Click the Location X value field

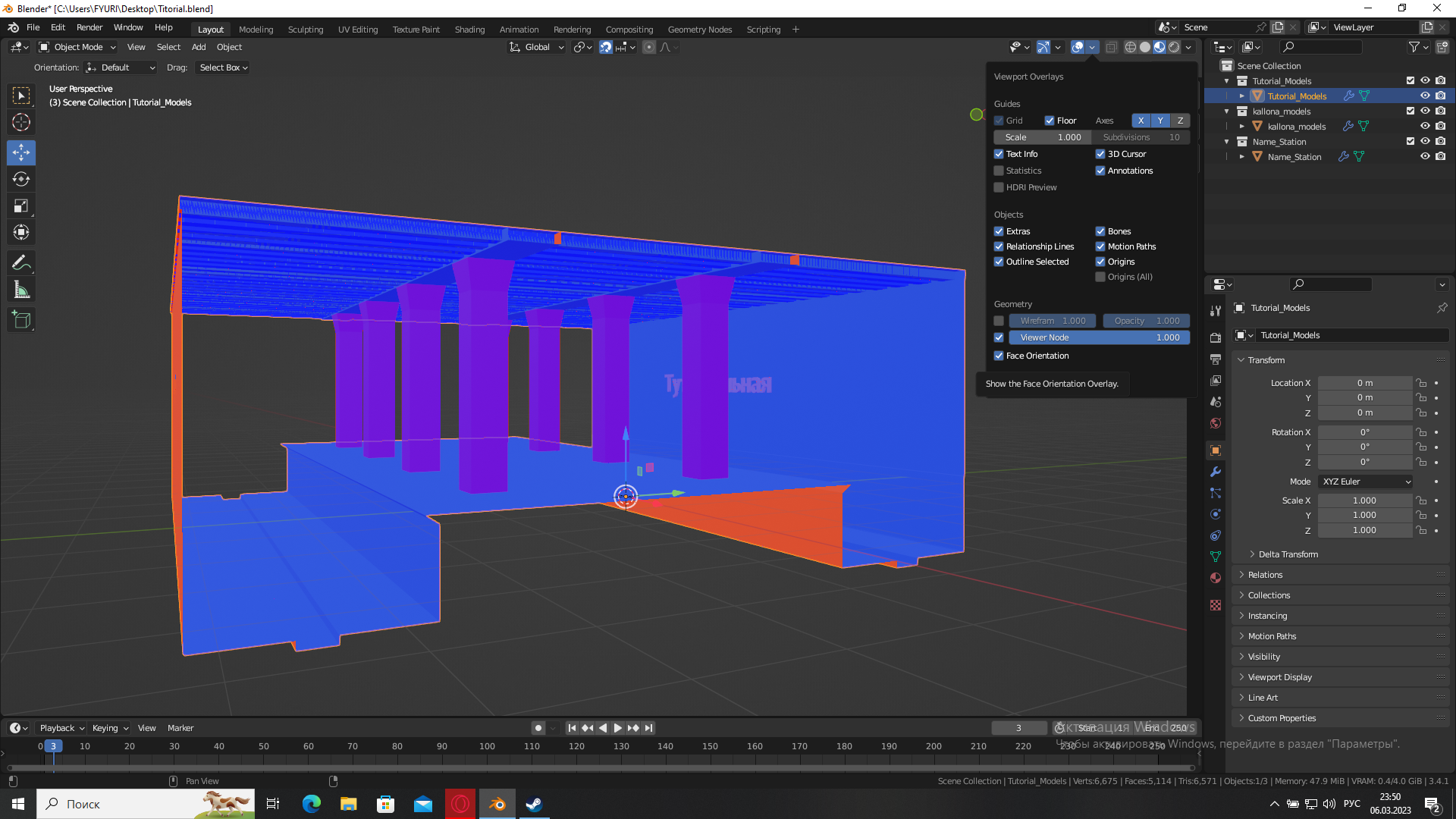pos(1364,383)
